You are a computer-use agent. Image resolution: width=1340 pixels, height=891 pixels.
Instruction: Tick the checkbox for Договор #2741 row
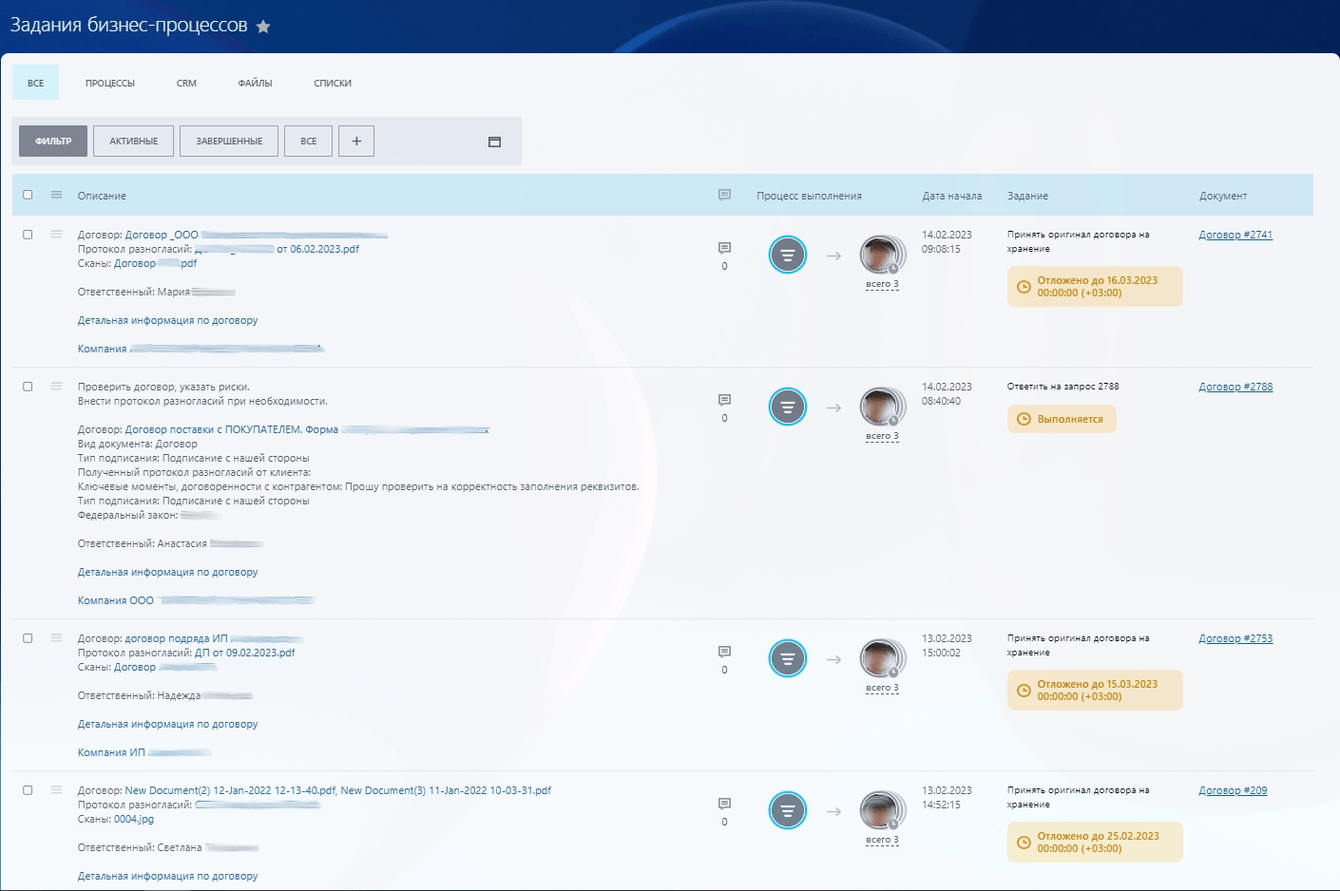(x=28, y=234)
